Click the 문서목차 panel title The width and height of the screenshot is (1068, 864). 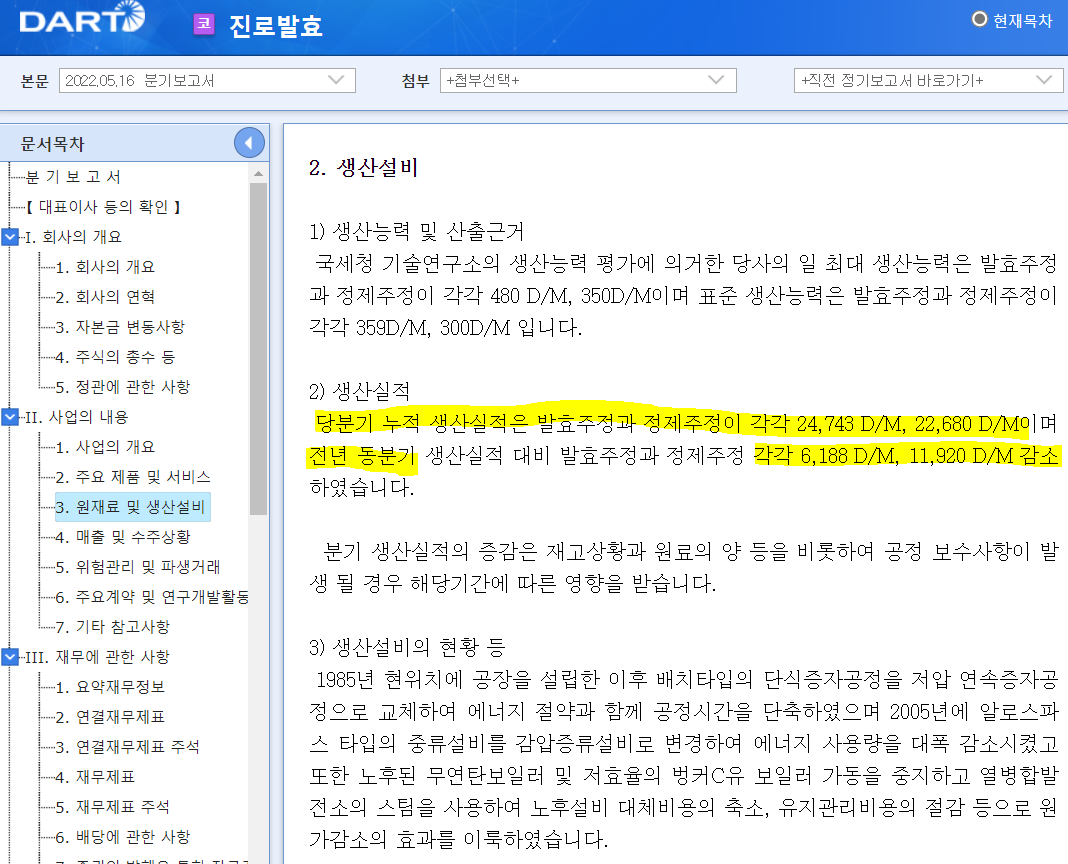pyautogui.click(x=52, y=144)
